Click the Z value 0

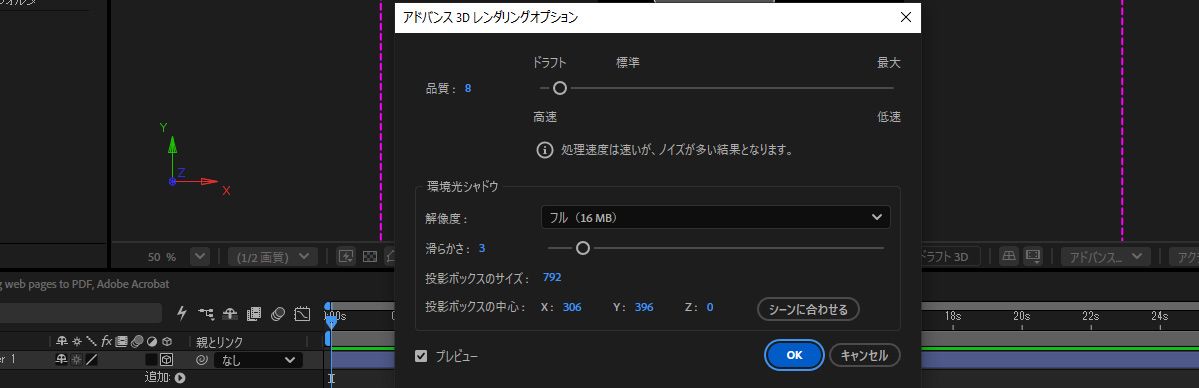coord(710,307)
